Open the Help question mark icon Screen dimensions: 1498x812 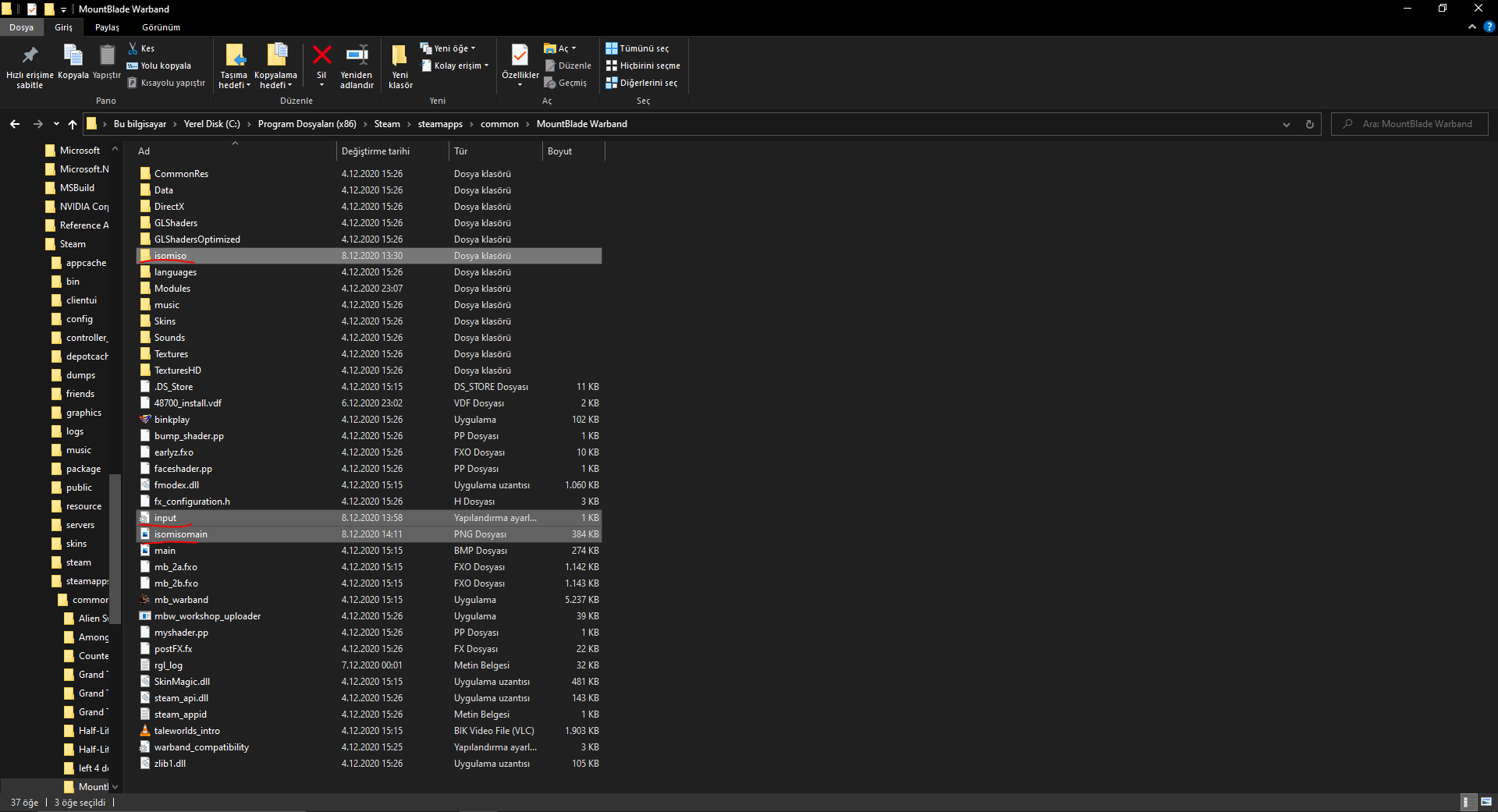(1489, 27)
